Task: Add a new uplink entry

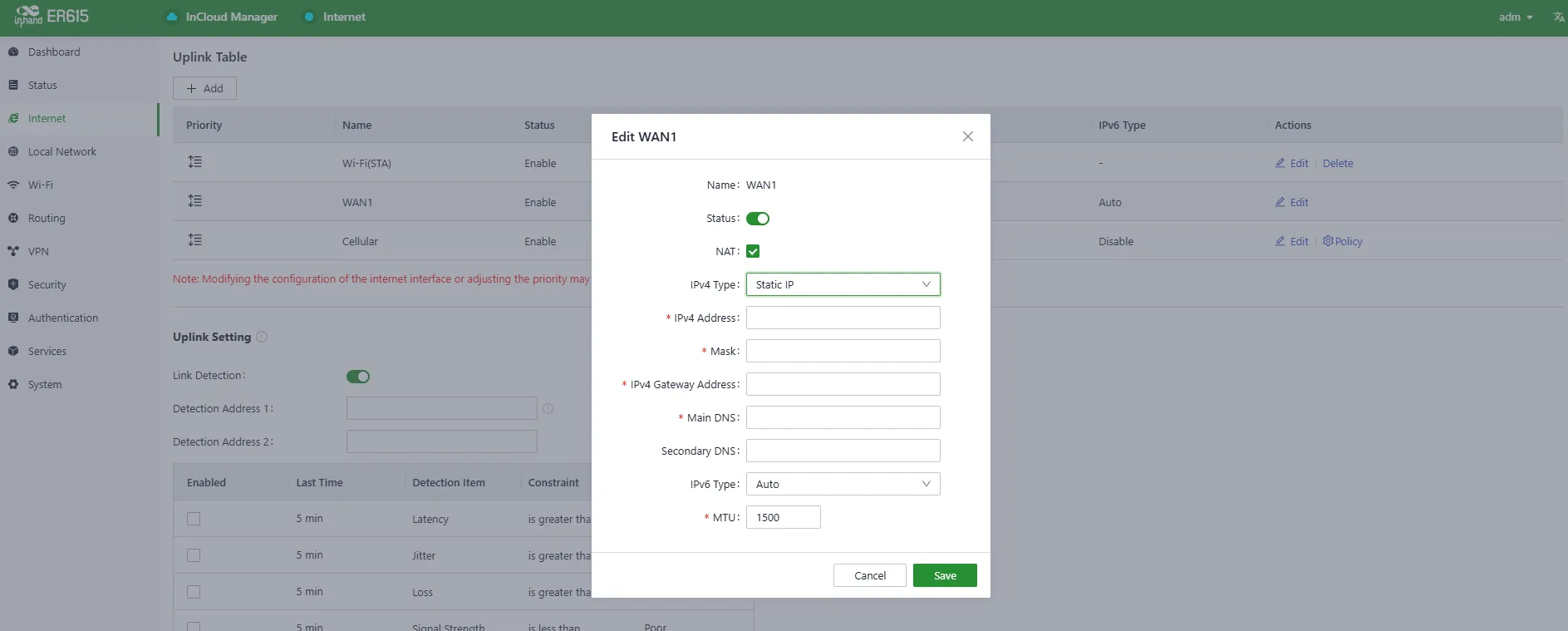Action: coord(204,88)
